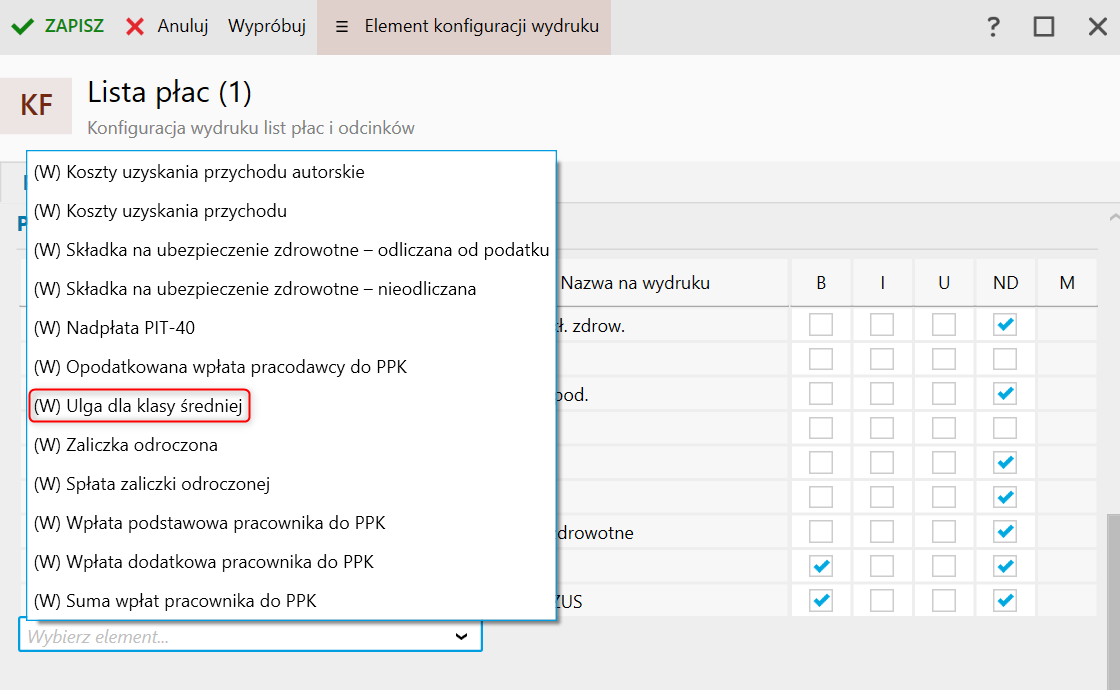Click the Anuluj cancel X button
Image resolution: width=1120 pixels, height=690 pixels.
coord(167,27)
